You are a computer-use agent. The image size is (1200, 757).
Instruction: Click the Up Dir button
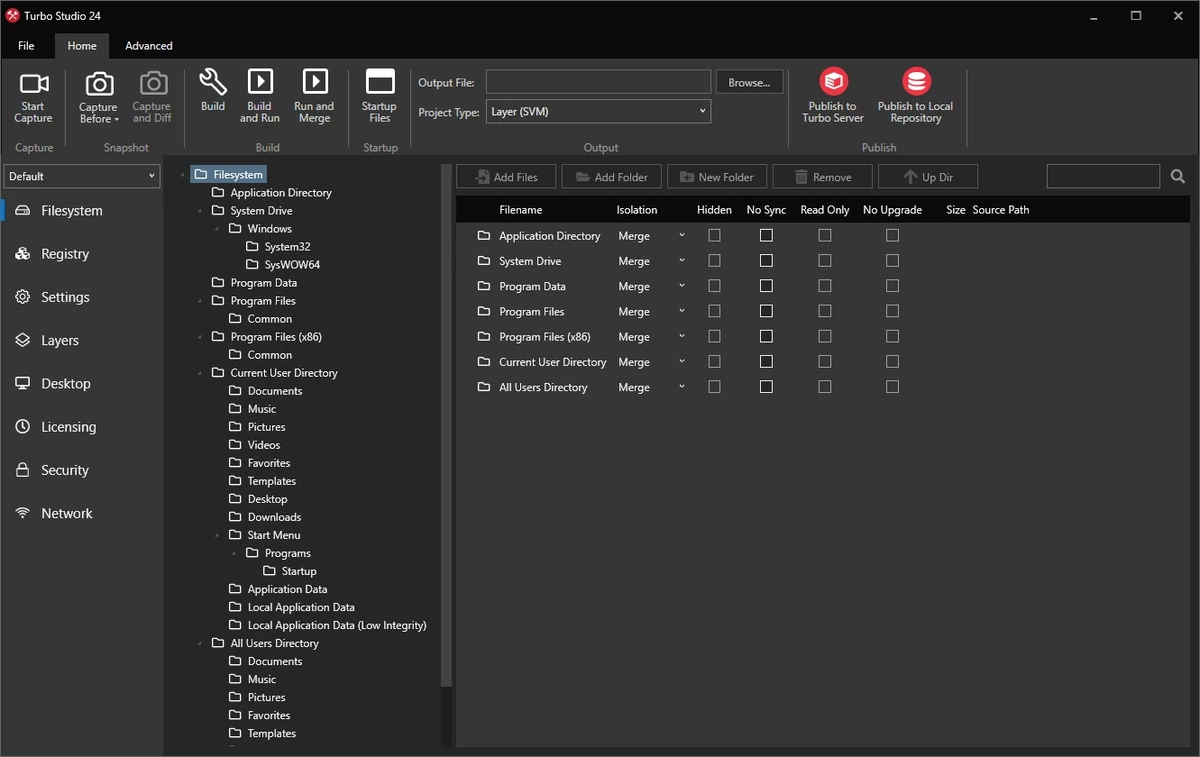[x=928, y=177]
